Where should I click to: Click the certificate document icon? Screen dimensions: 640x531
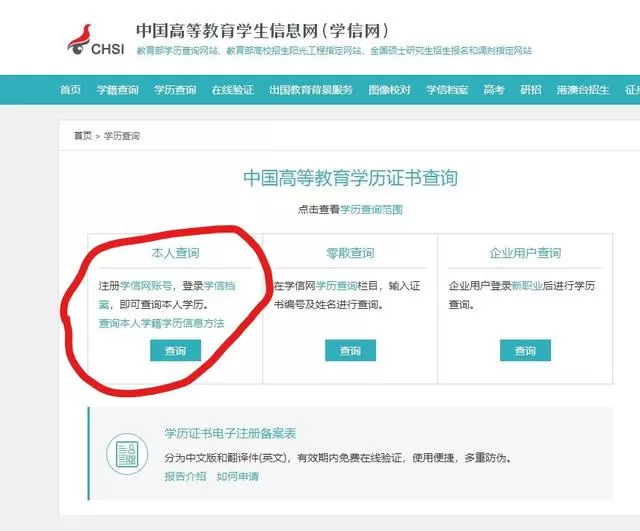click(x=127, y=454)
